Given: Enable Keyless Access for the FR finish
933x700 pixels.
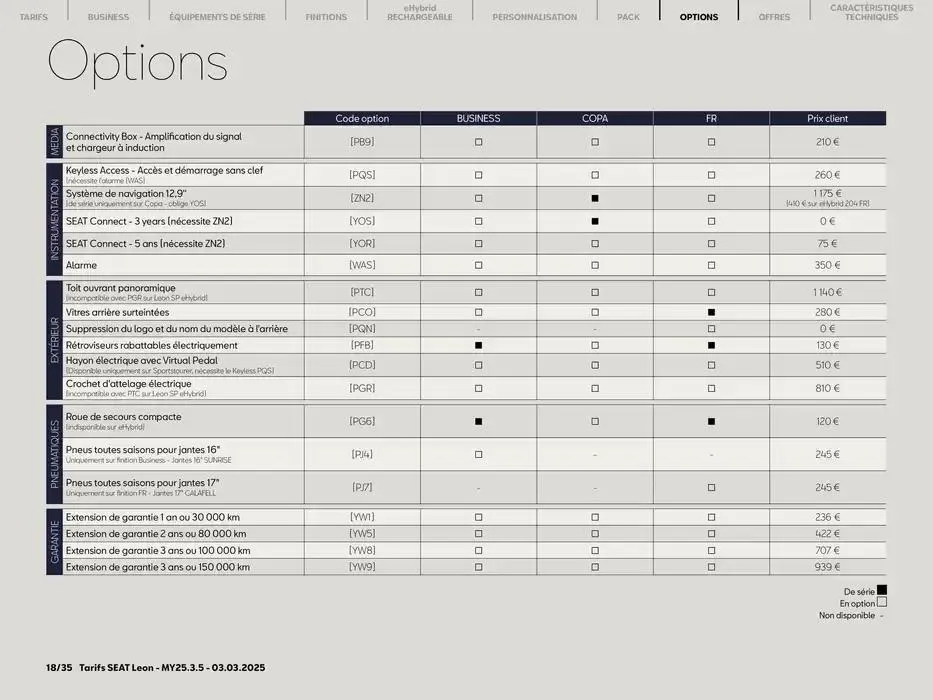Looking at the screenshot, I should [x=711, y=172].
